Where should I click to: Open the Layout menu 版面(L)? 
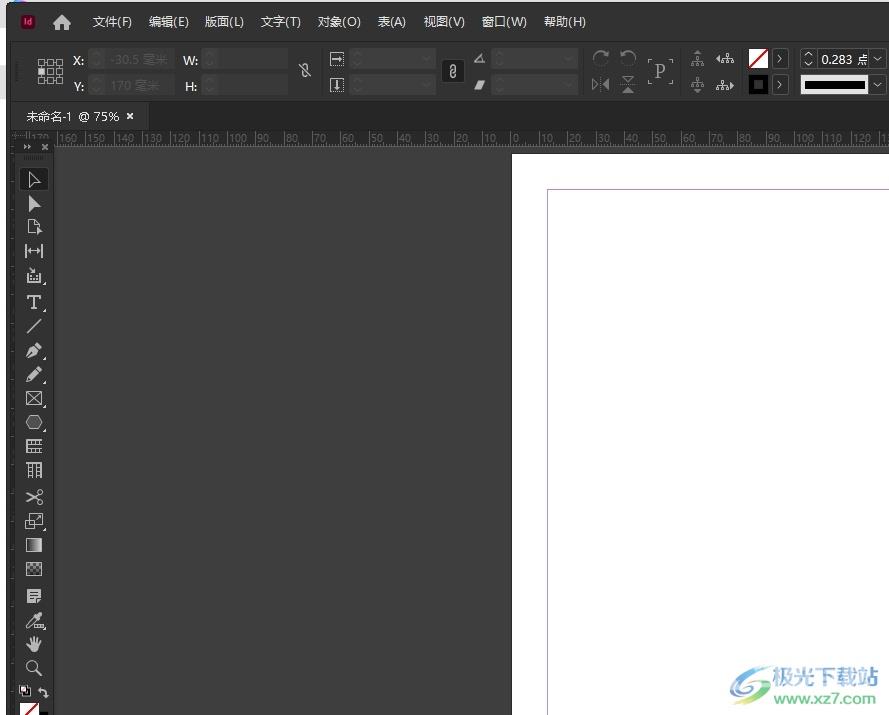click(x=224, y=22)
